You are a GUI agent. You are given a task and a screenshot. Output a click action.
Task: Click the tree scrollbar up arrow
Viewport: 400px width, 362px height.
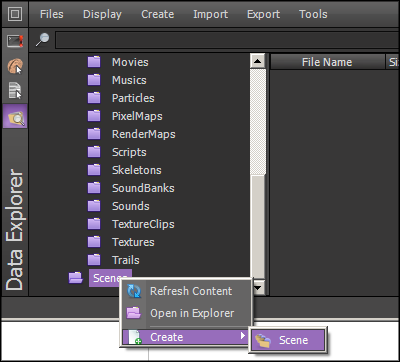257,61
